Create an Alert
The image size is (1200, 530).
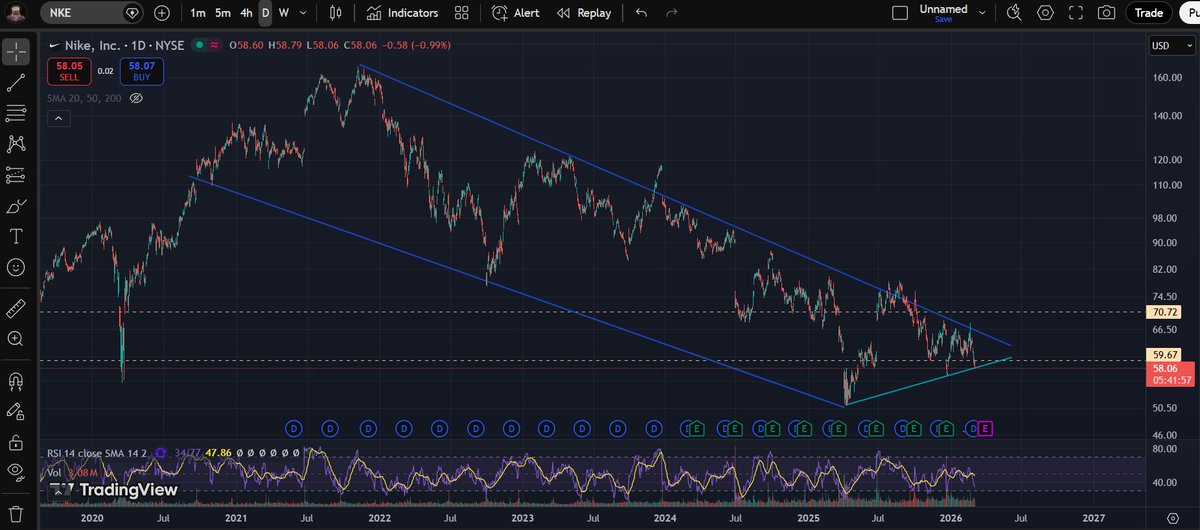point(515,13)
